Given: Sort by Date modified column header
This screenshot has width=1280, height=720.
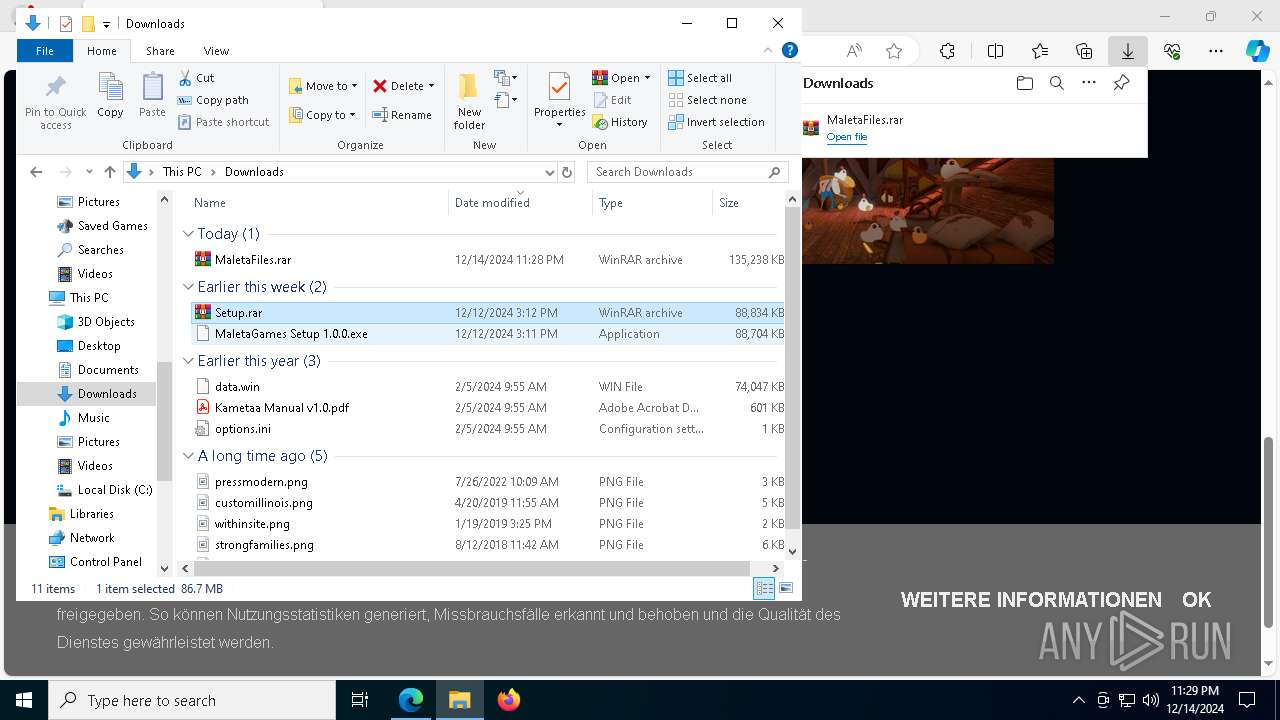Looking at the screenshot, I should pos(520,203).
